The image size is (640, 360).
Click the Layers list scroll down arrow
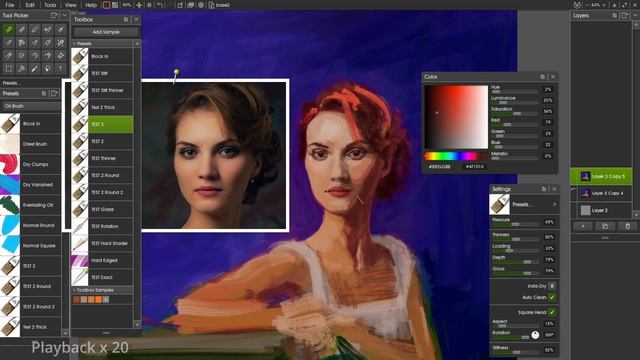636,213
